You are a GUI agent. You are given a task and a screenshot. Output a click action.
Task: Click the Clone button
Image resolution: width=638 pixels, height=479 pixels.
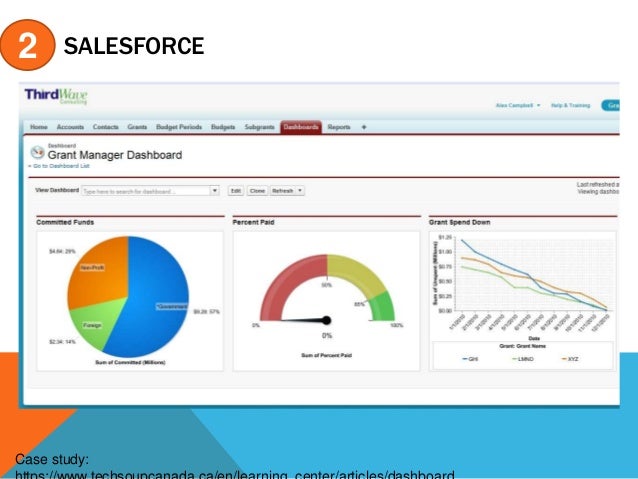pyautogui.click(x=257, y=191)
